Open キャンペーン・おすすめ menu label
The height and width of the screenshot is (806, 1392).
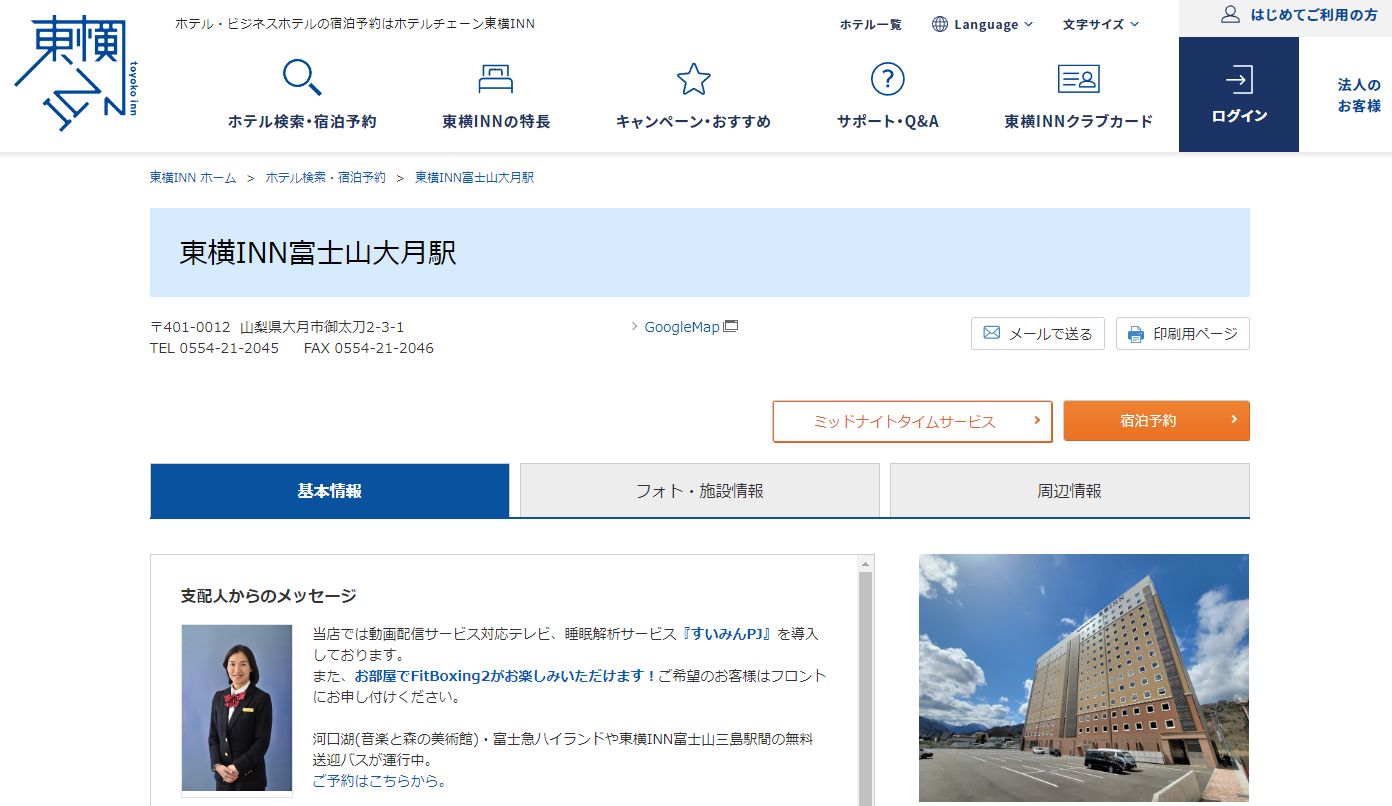coord(693,121)
